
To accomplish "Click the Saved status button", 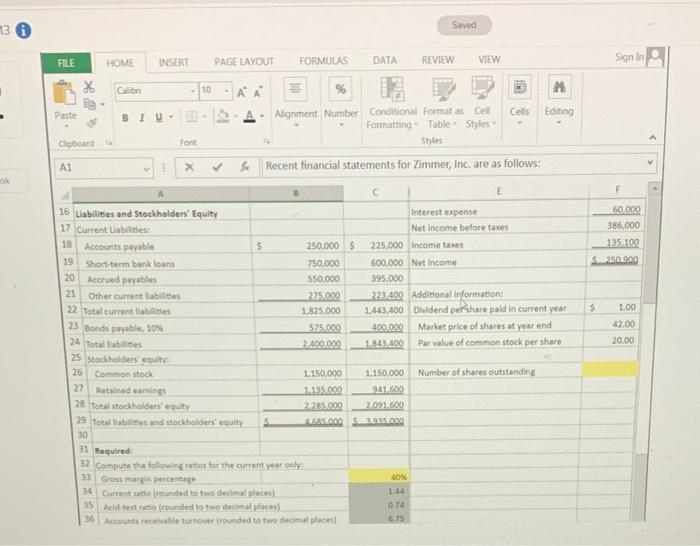I will pyautogui.click(x=464, y=25).
